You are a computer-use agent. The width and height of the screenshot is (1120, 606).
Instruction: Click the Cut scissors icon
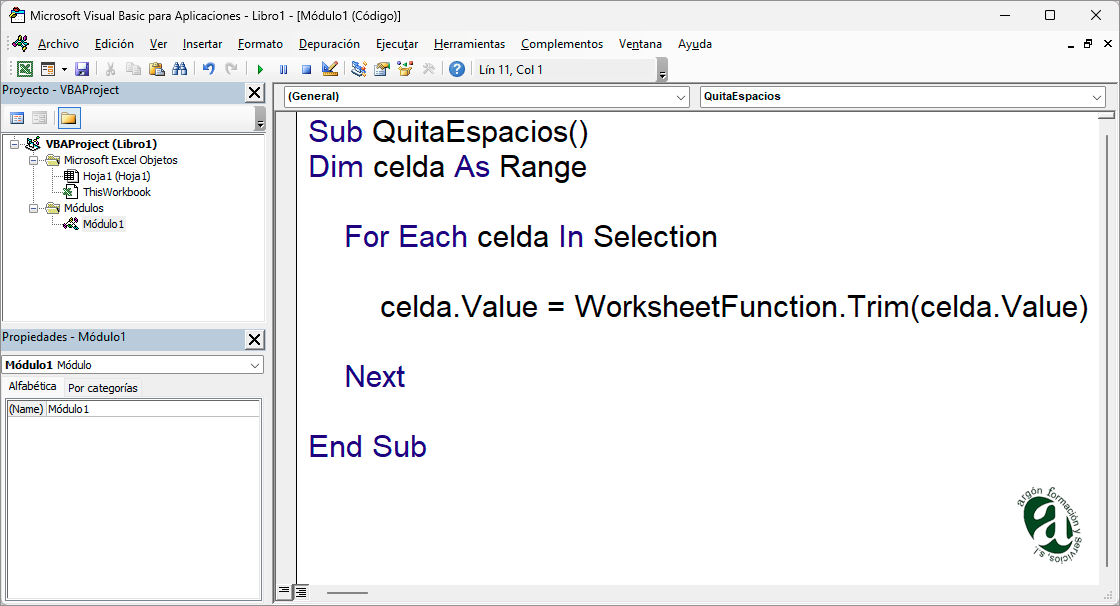pyautogui.click(x=110, y=69)
